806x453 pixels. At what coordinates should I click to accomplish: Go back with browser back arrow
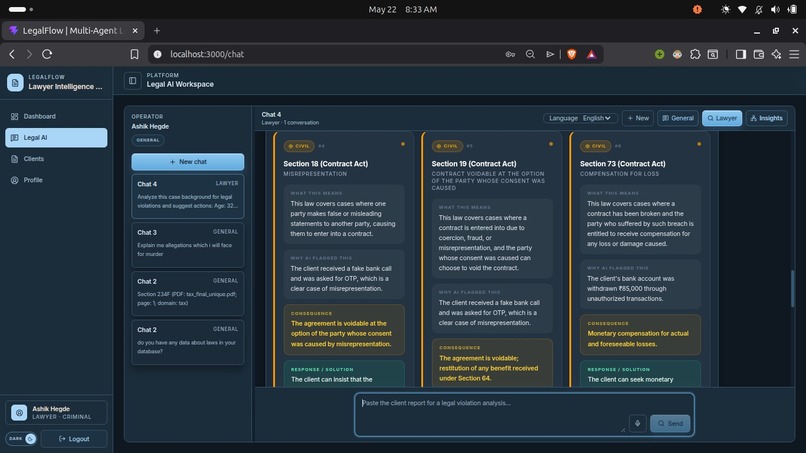12,54
